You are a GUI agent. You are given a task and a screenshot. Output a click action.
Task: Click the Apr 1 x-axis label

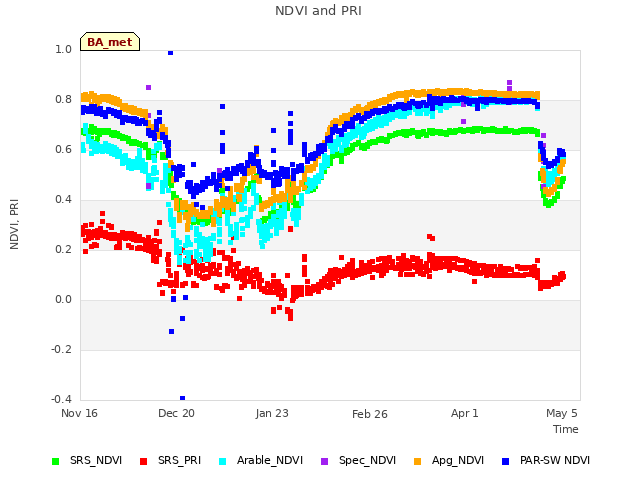click(x=464, y=413)
